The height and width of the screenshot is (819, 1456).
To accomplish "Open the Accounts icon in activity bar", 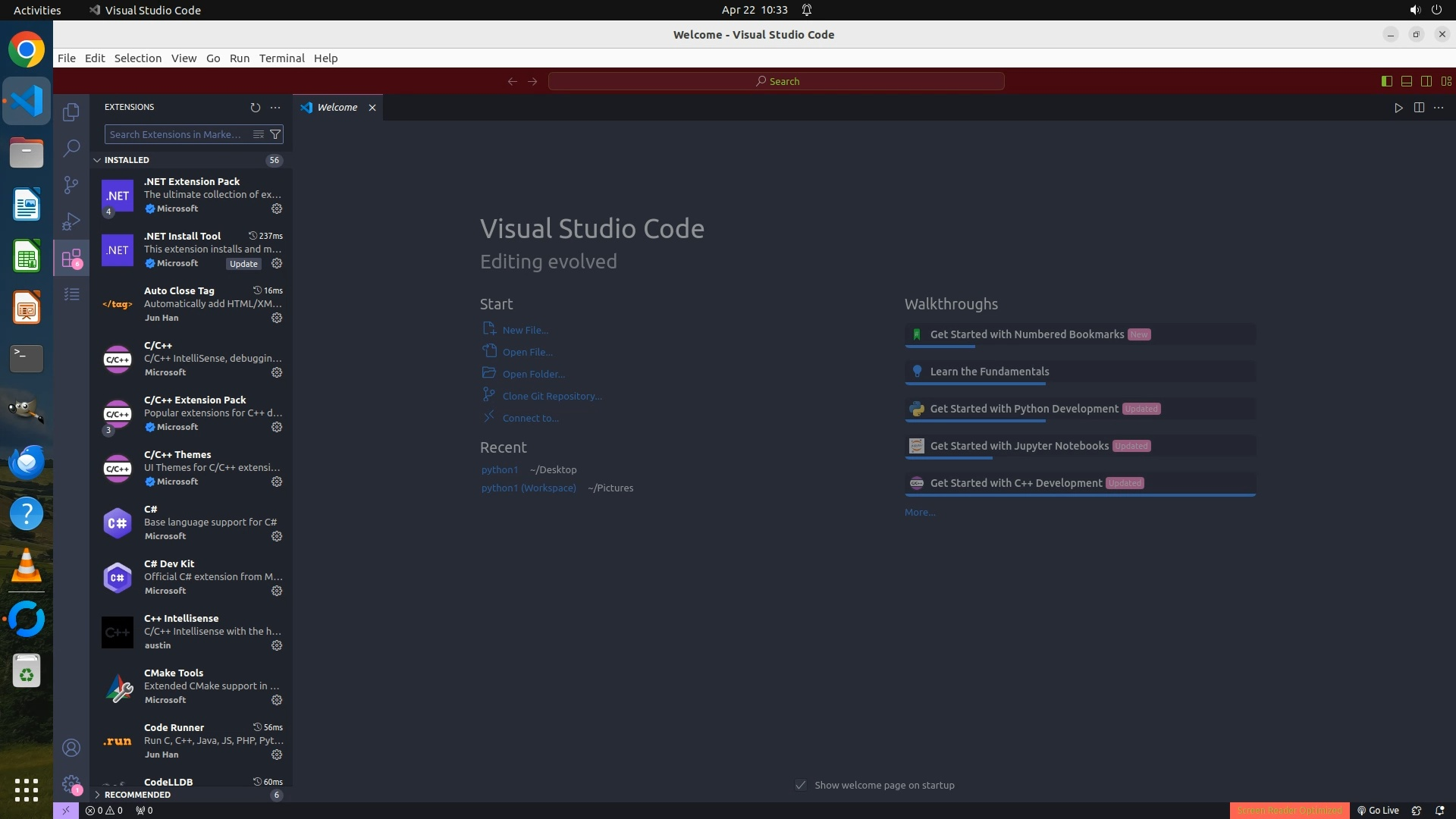I will [71, 748].
